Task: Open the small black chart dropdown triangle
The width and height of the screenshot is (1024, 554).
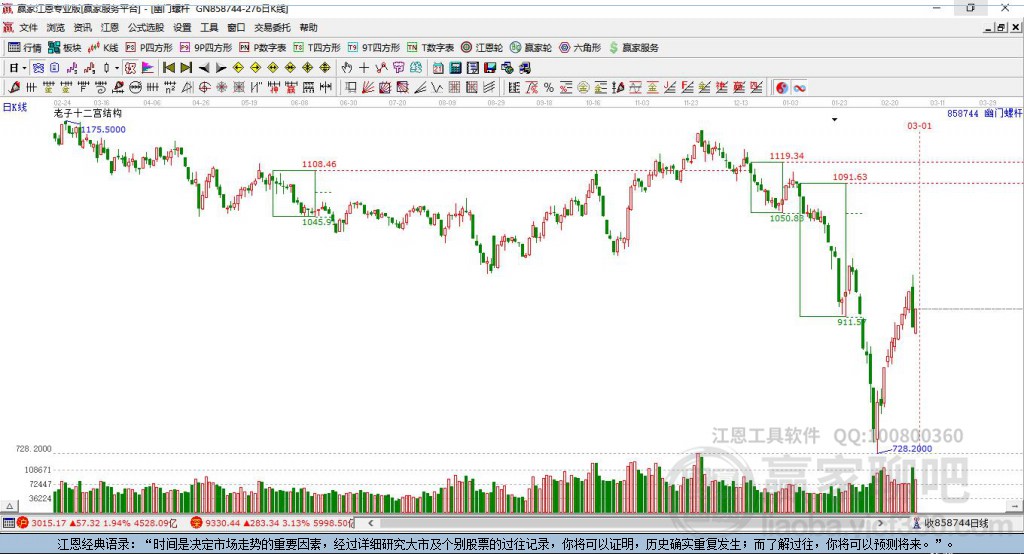Action: 835,120
